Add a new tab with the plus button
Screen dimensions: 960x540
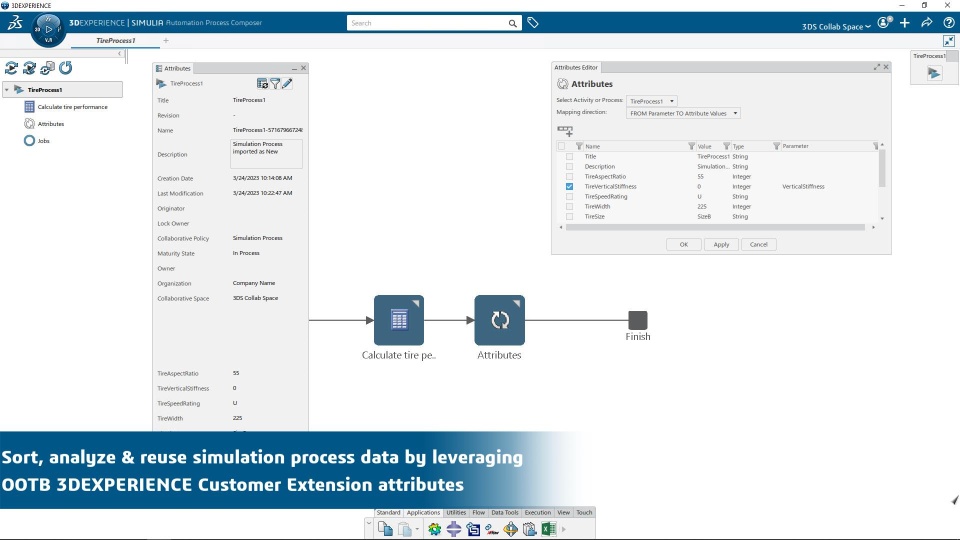[x=166, y=41]
